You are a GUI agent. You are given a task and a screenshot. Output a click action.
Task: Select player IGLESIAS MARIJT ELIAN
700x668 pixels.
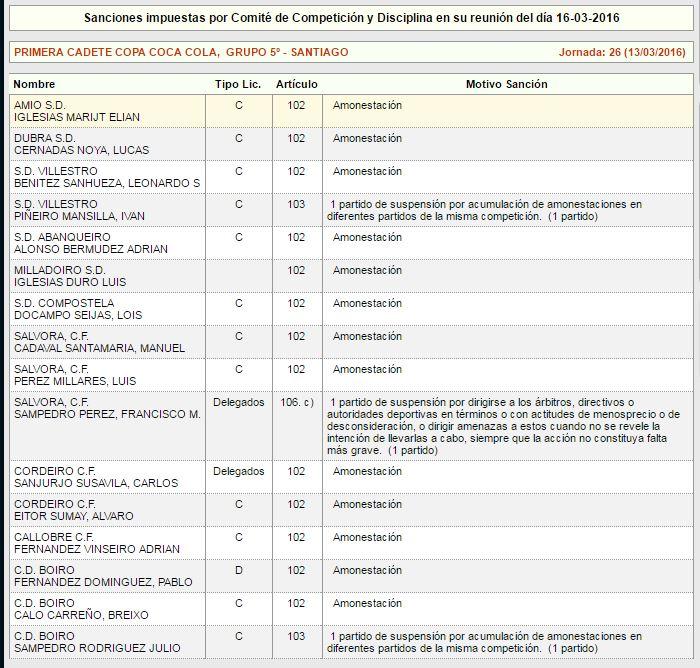[x=77, y=117]
